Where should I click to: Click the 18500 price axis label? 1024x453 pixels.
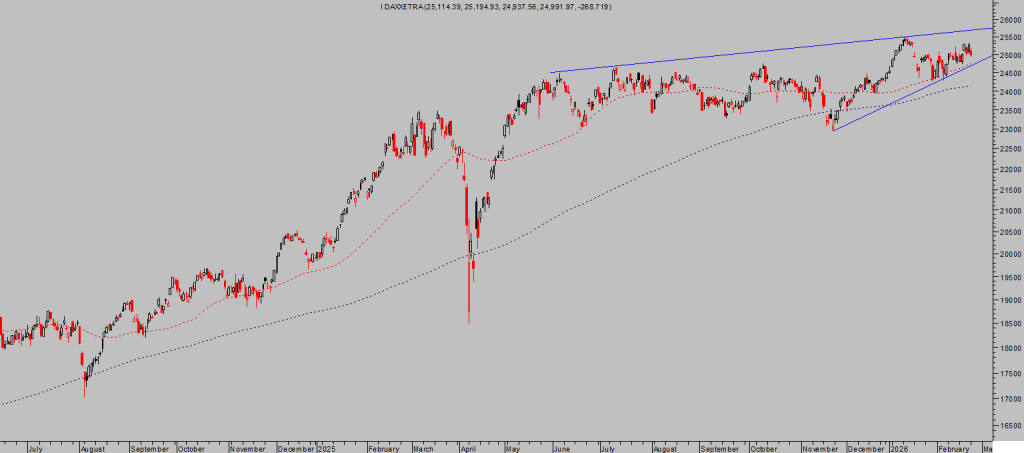(1009, 323)
